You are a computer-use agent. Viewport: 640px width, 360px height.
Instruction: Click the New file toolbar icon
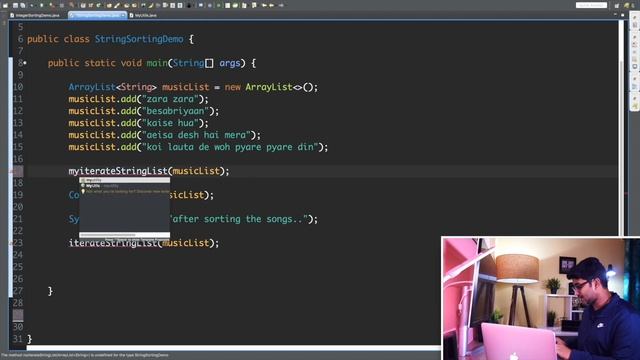6,5
